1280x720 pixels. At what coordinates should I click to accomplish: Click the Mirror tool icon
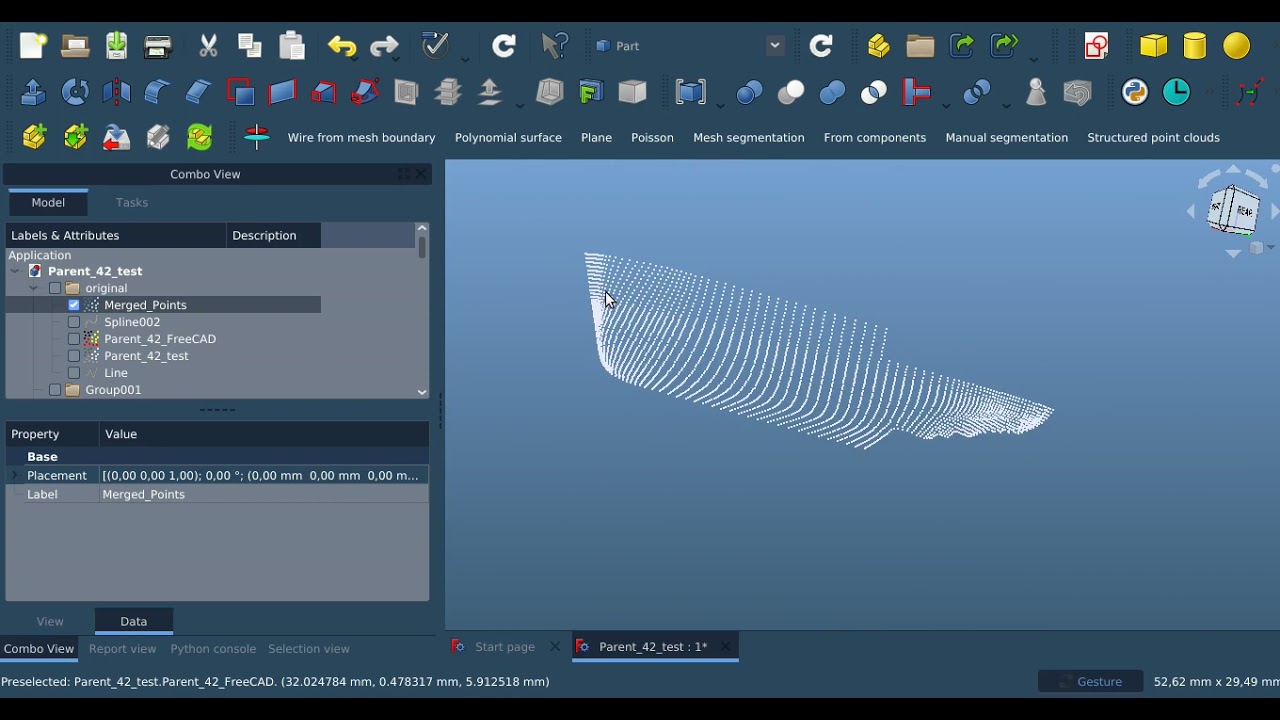116,92
